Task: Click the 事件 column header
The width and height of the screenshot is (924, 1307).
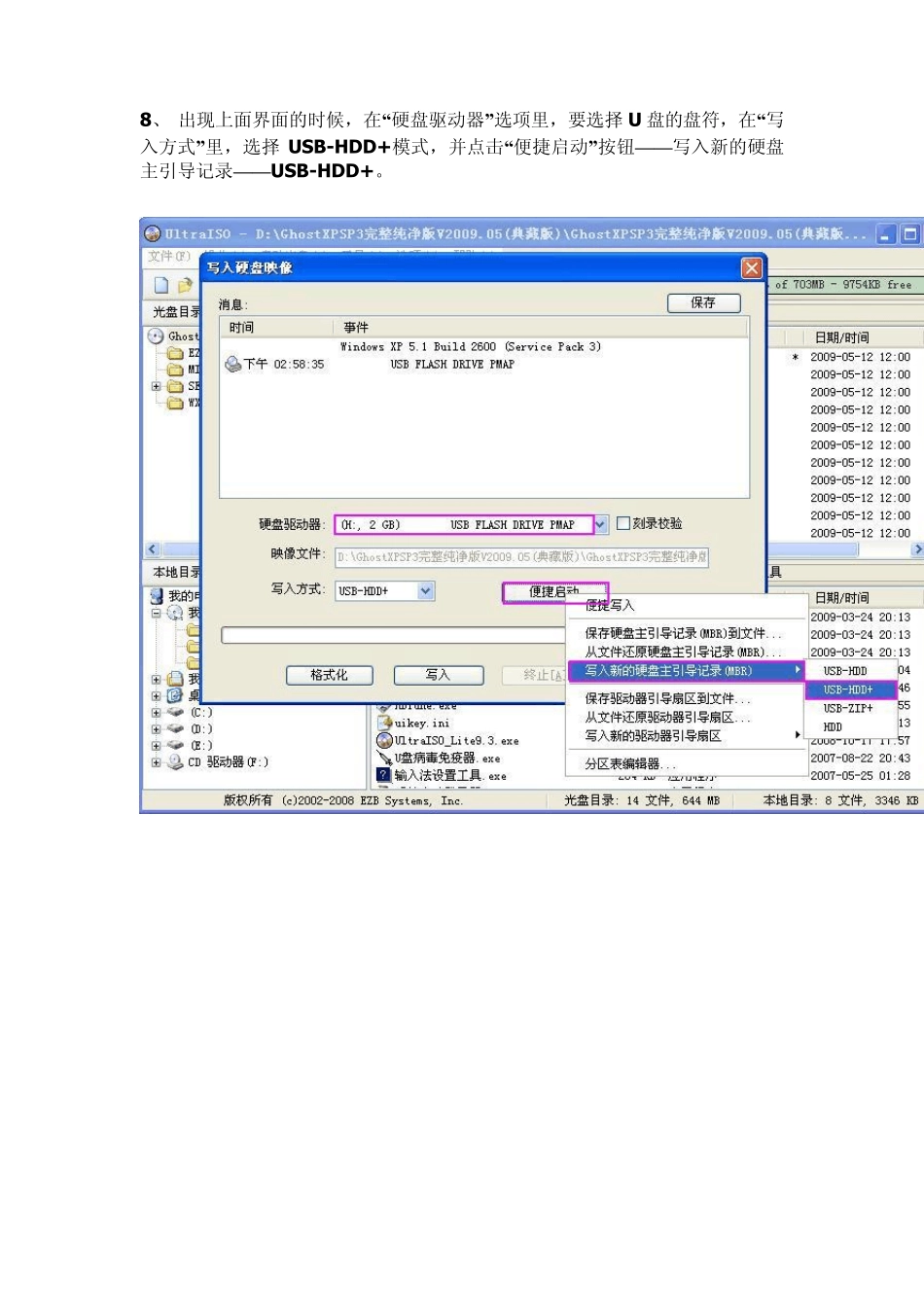Action: point(542,328)
